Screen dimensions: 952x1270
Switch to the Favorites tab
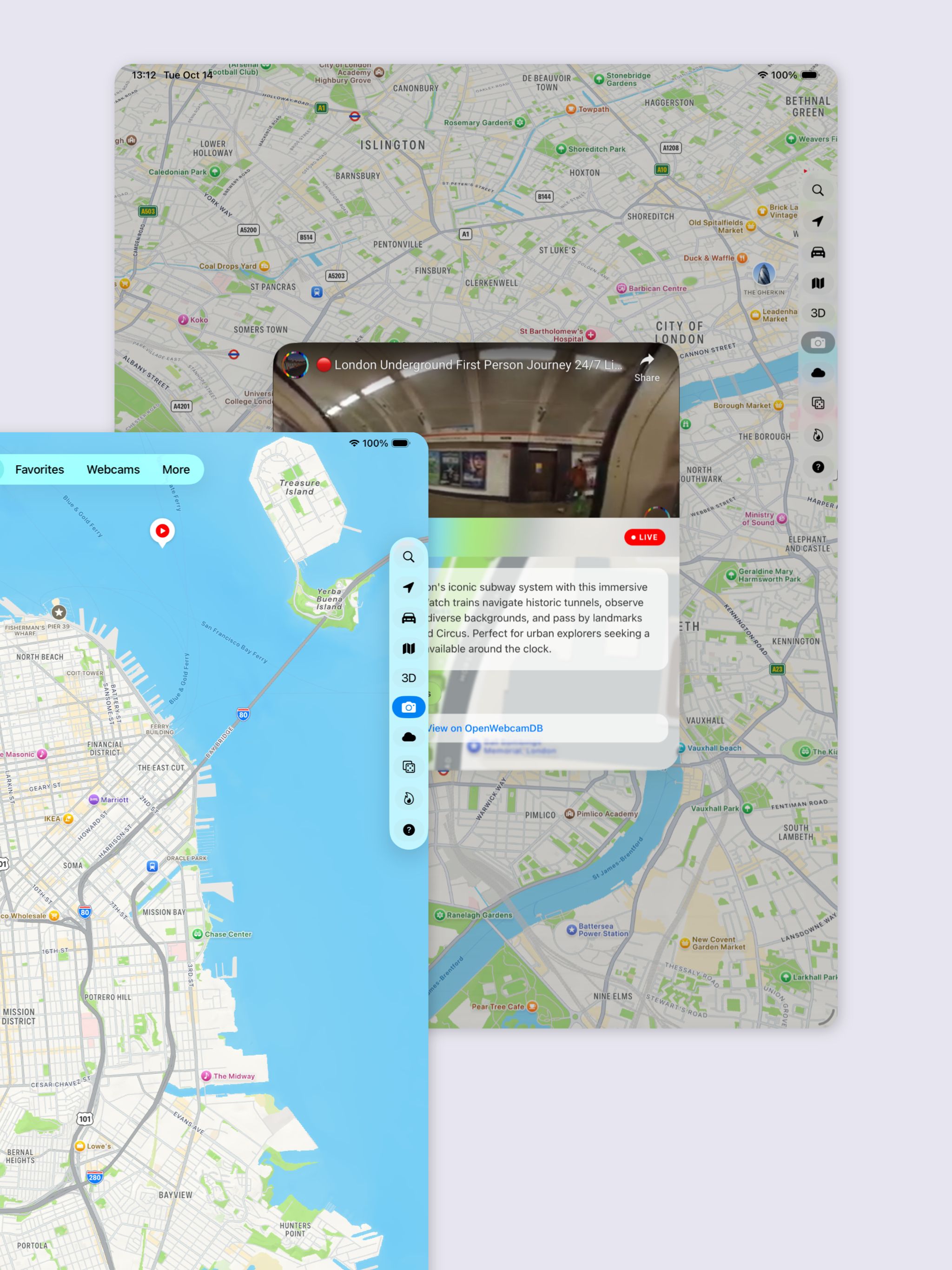[40, 470]
